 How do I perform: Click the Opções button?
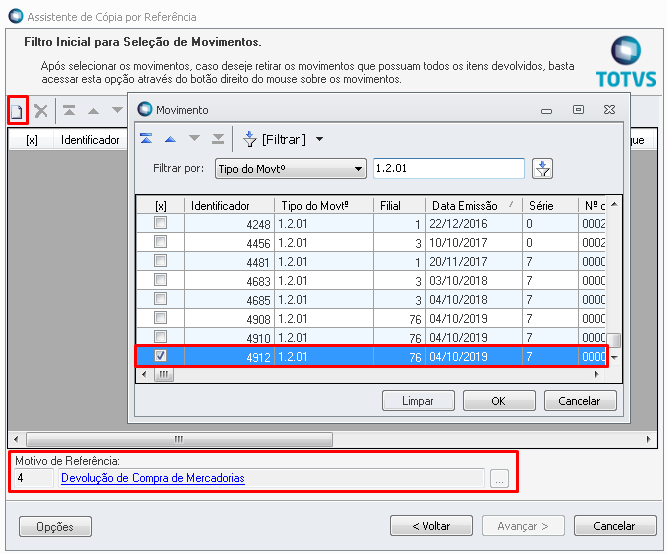pyautogui.click(x=55, y=527)
